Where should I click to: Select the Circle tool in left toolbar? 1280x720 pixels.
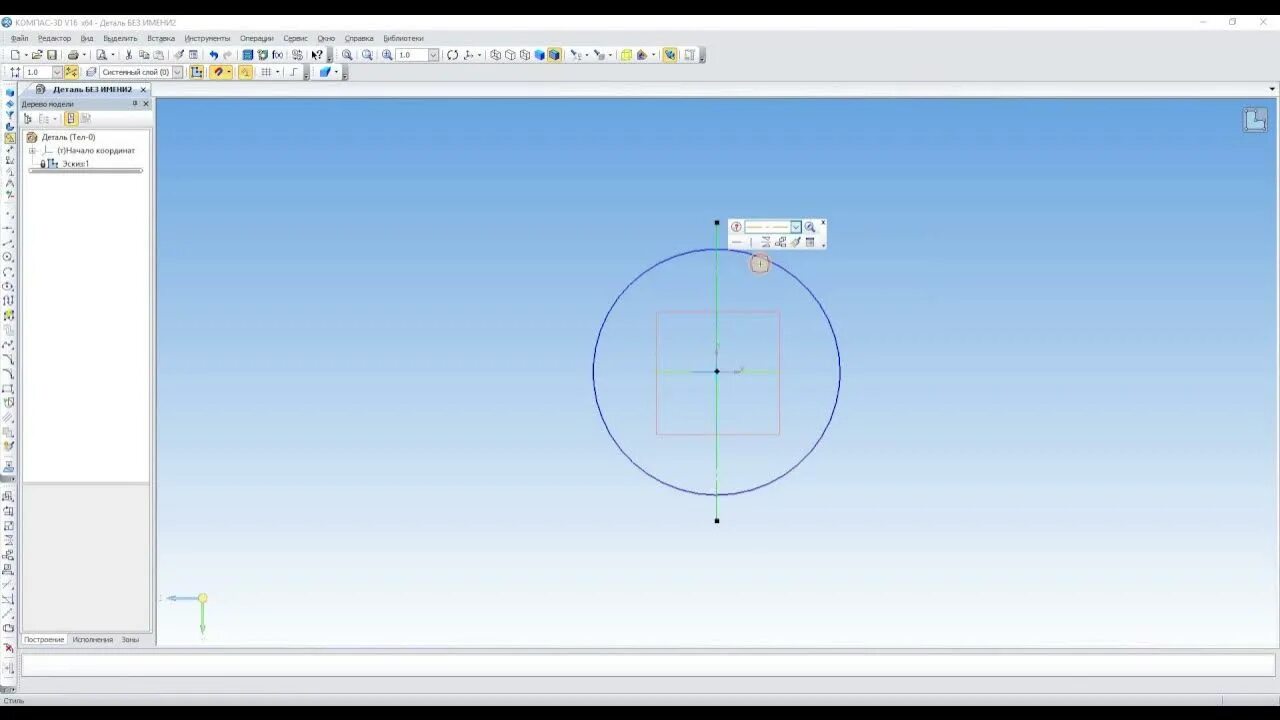(x=8, y=257)
